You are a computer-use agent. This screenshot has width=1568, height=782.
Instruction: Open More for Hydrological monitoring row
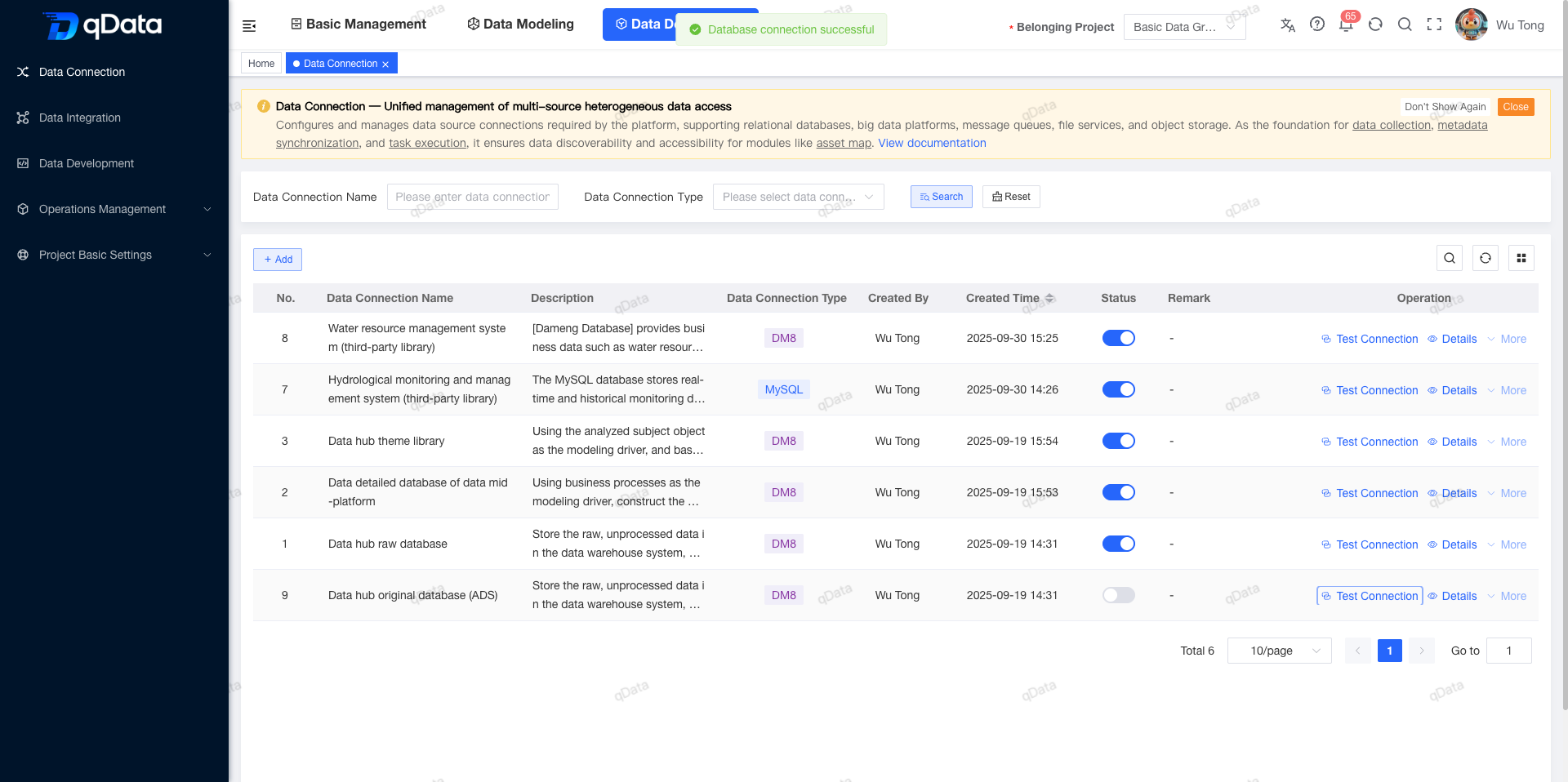[x=1508, y=390]
